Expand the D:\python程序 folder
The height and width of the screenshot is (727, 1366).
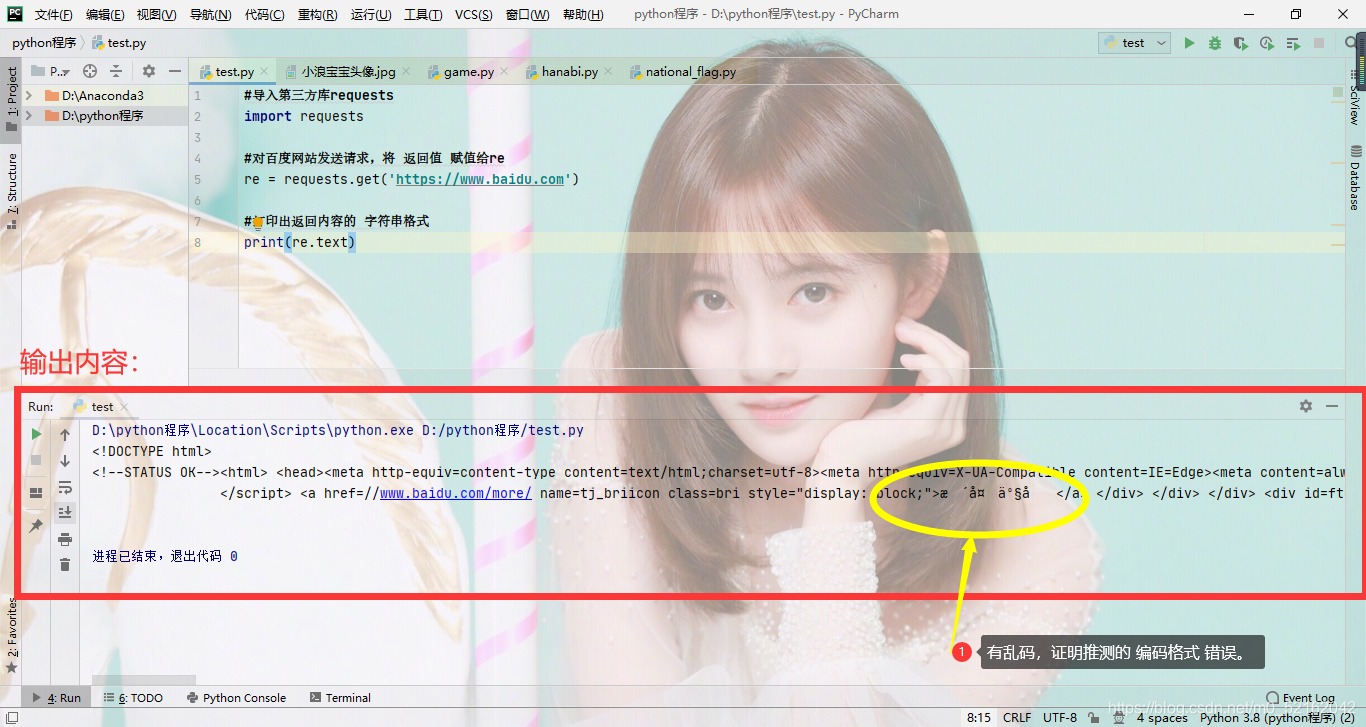point(29,116)
